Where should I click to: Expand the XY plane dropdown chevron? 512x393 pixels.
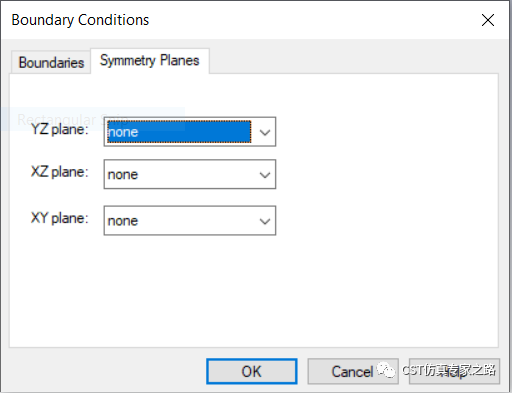point(265,221)
